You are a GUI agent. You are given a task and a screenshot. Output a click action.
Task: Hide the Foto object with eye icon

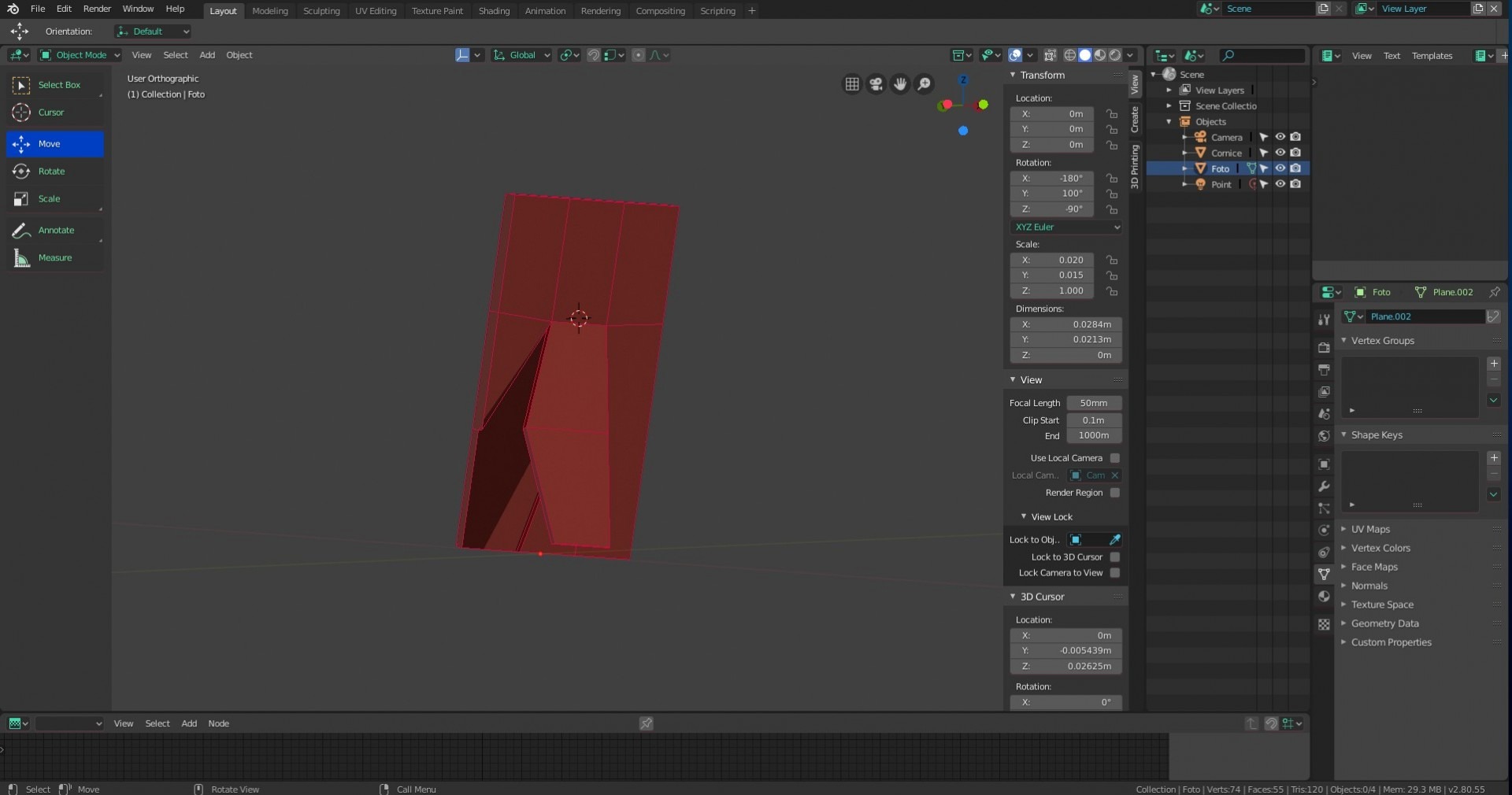coord(1280,168)
